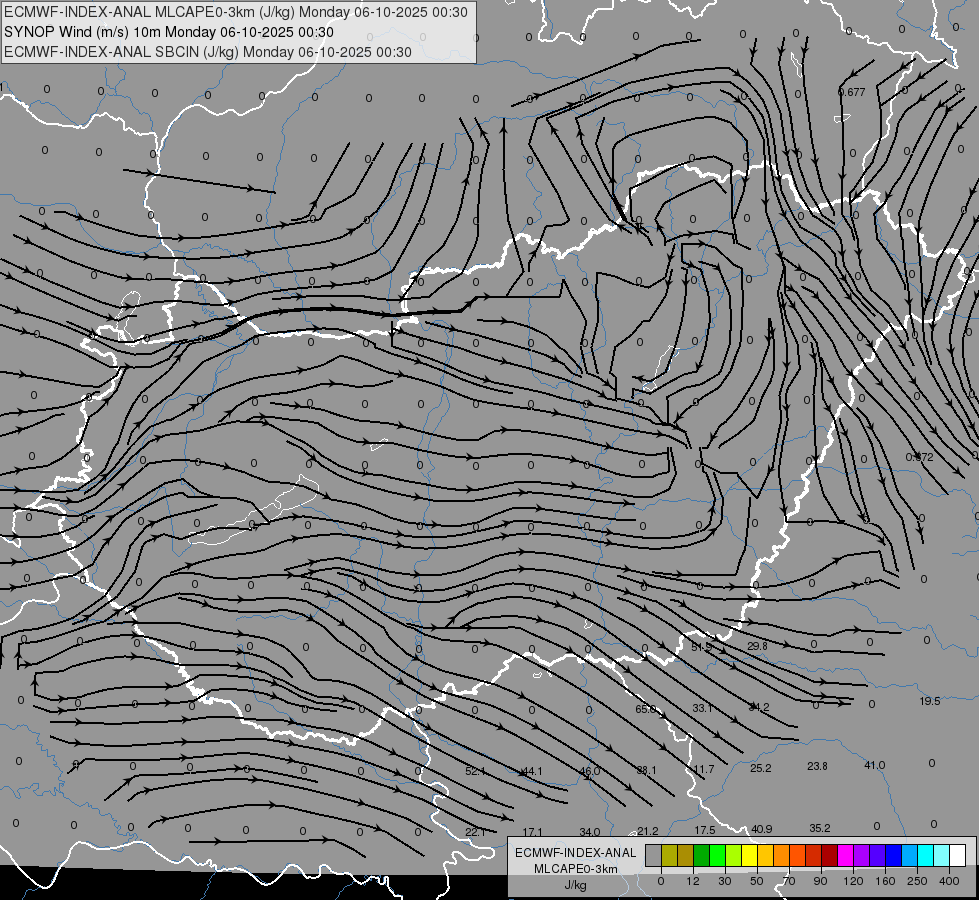Click the gray legend swatch below zero
This screenshot has height=900, width=979.
pos(654,855)
